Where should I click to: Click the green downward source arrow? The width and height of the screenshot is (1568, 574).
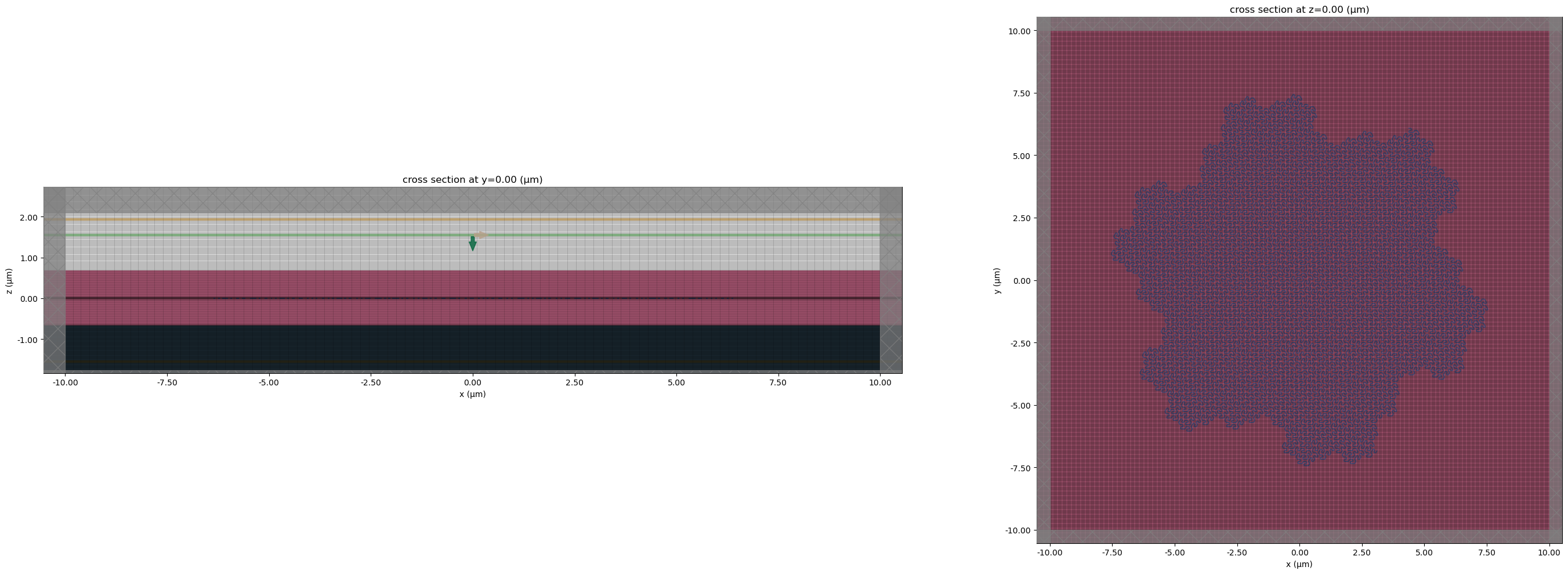point(472,244)
